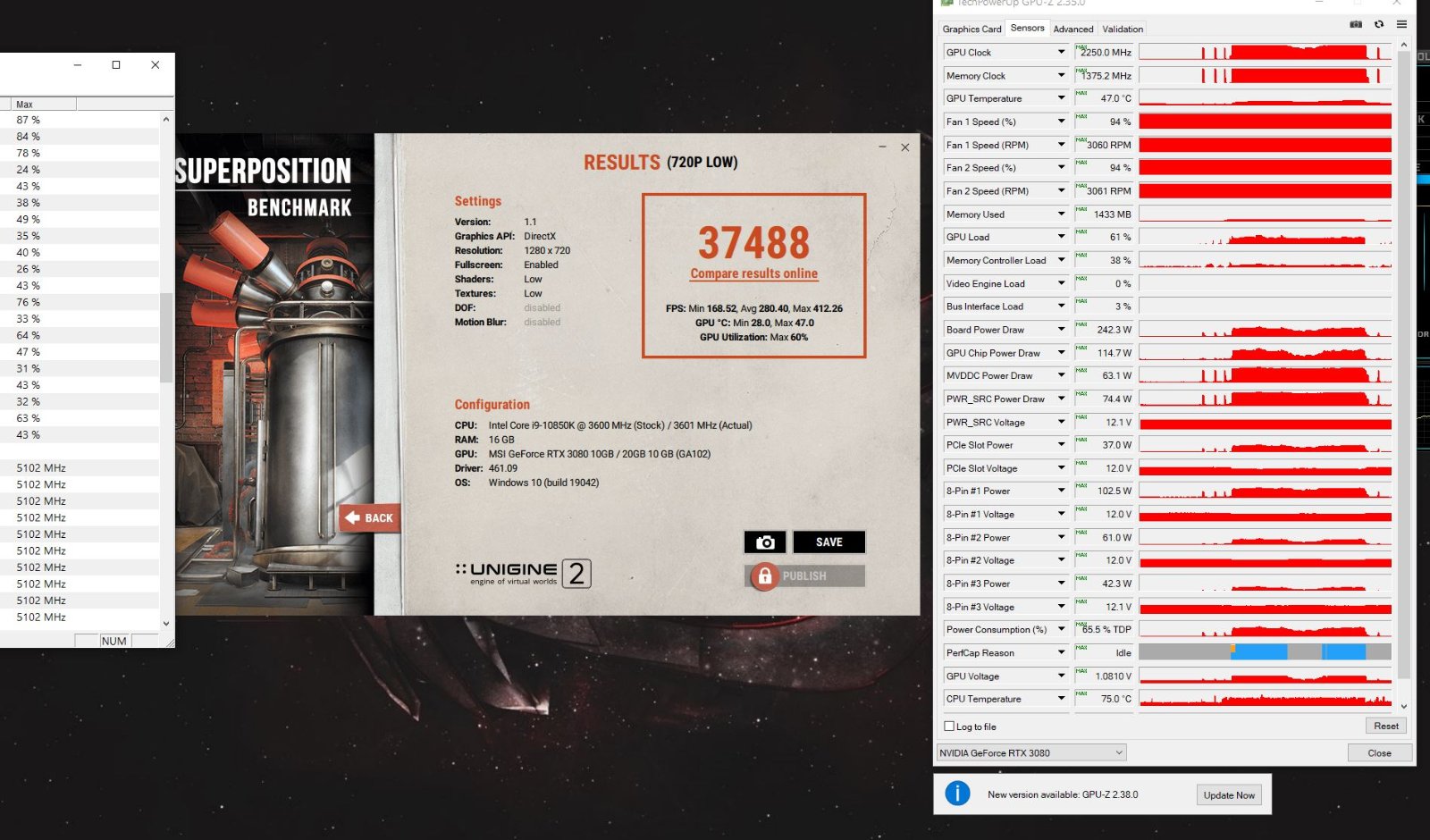
Task: Open the GPU Temperature sensor dropdown
Action: 1061,98
